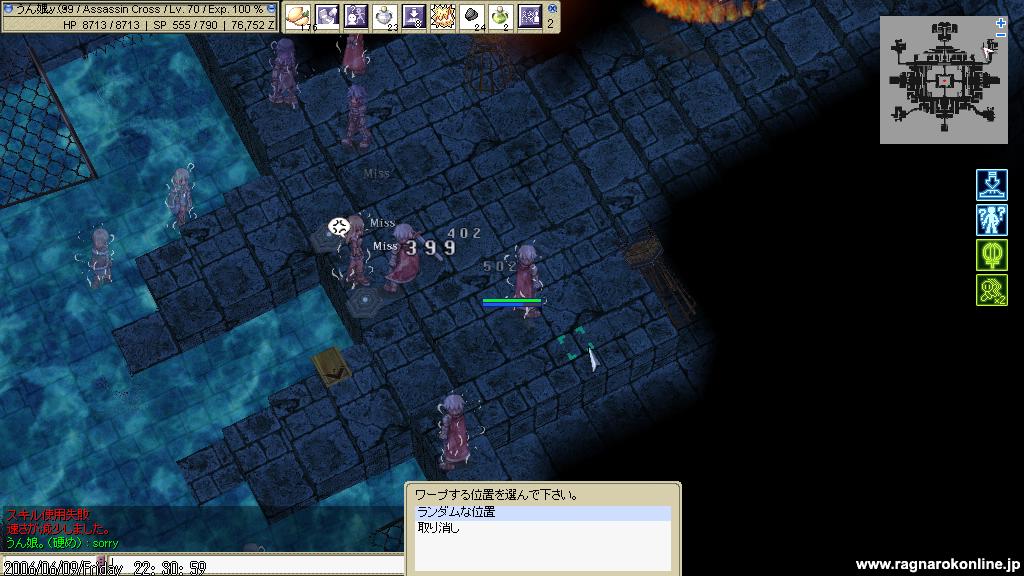Click the 399 damage number
The width and height of the screenshot is (1024, 576).
pos(431,248)
